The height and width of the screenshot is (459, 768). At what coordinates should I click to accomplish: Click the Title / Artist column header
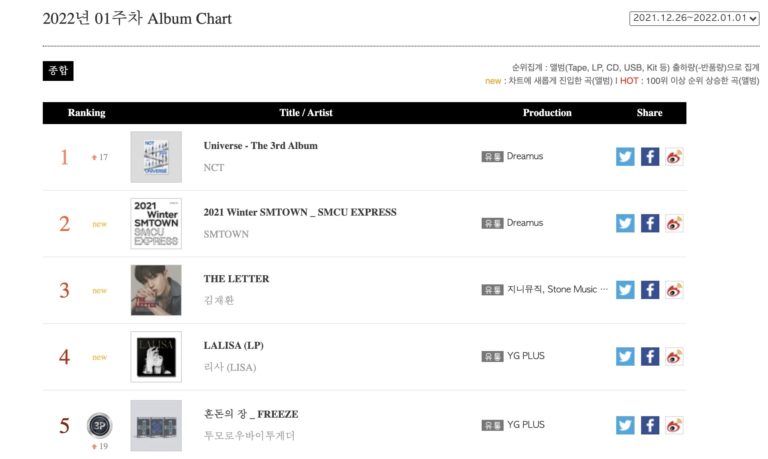(306, 113)
